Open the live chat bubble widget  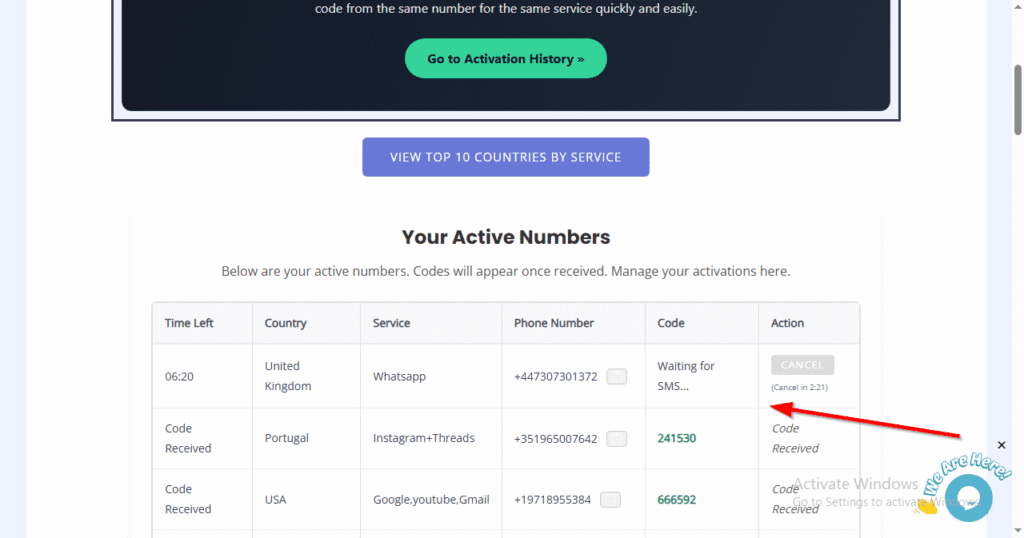pyautogui.click(x=966, y=497)
